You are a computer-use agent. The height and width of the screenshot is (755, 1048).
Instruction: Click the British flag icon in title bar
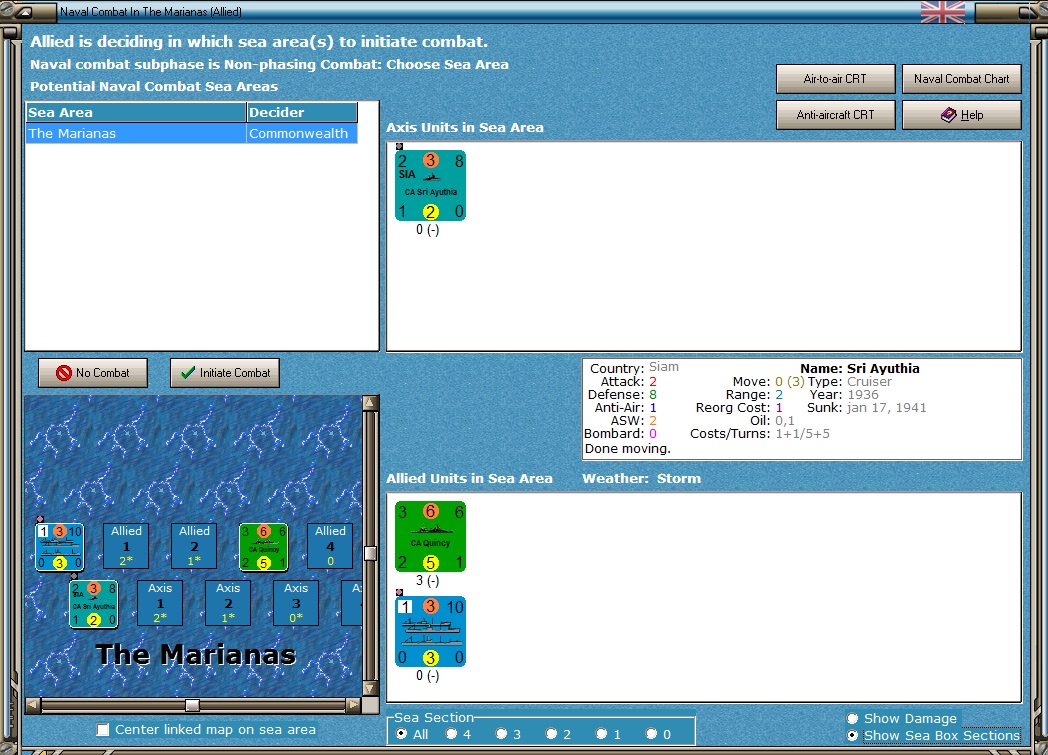(x=942, y=11)
